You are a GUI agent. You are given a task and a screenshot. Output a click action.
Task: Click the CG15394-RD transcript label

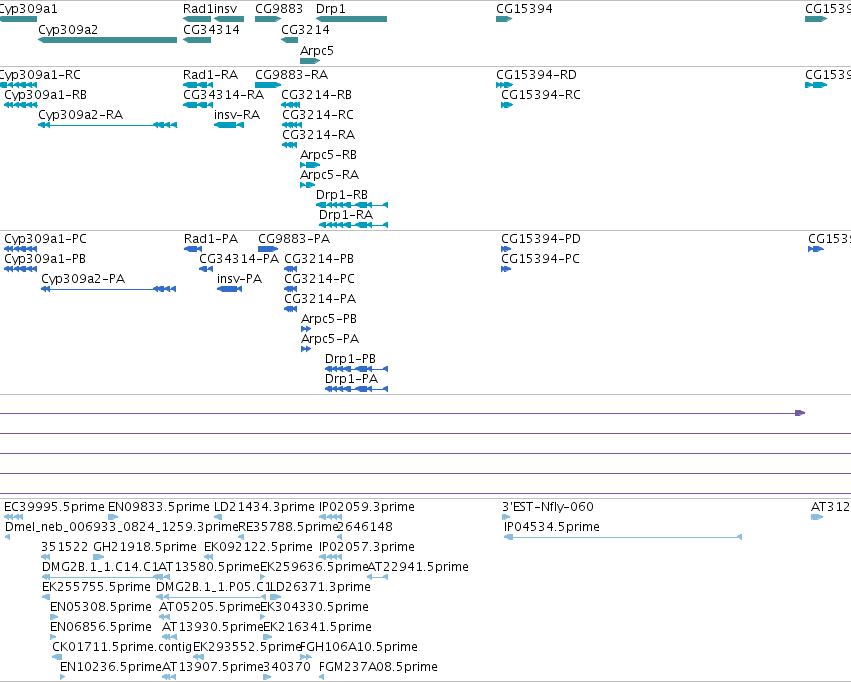point(536,74)
